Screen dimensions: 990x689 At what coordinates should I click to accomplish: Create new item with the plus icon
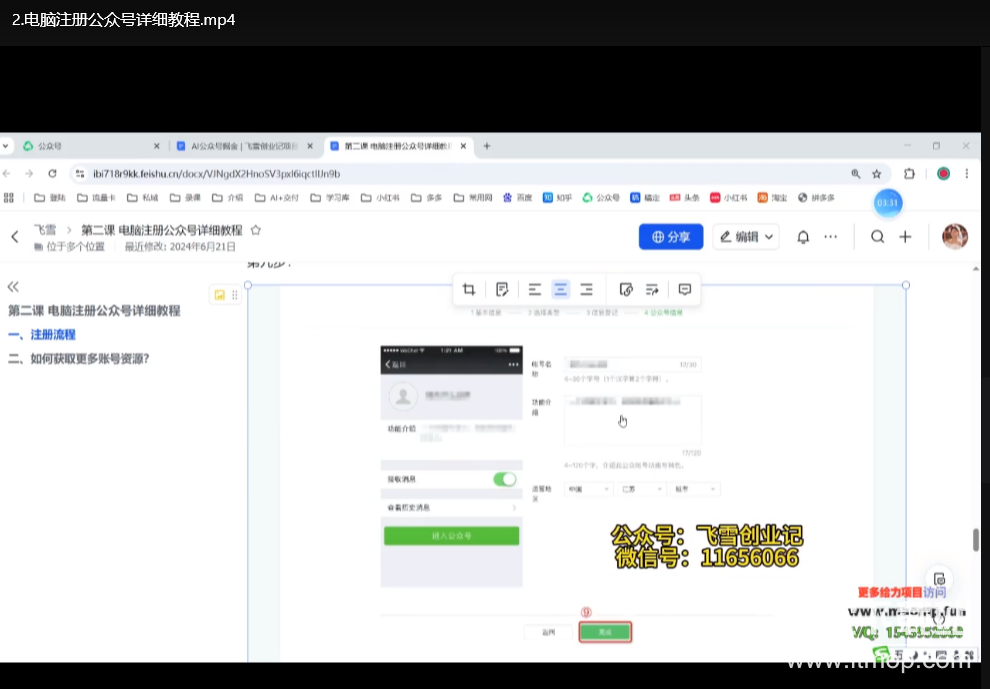tap(905, 237)
